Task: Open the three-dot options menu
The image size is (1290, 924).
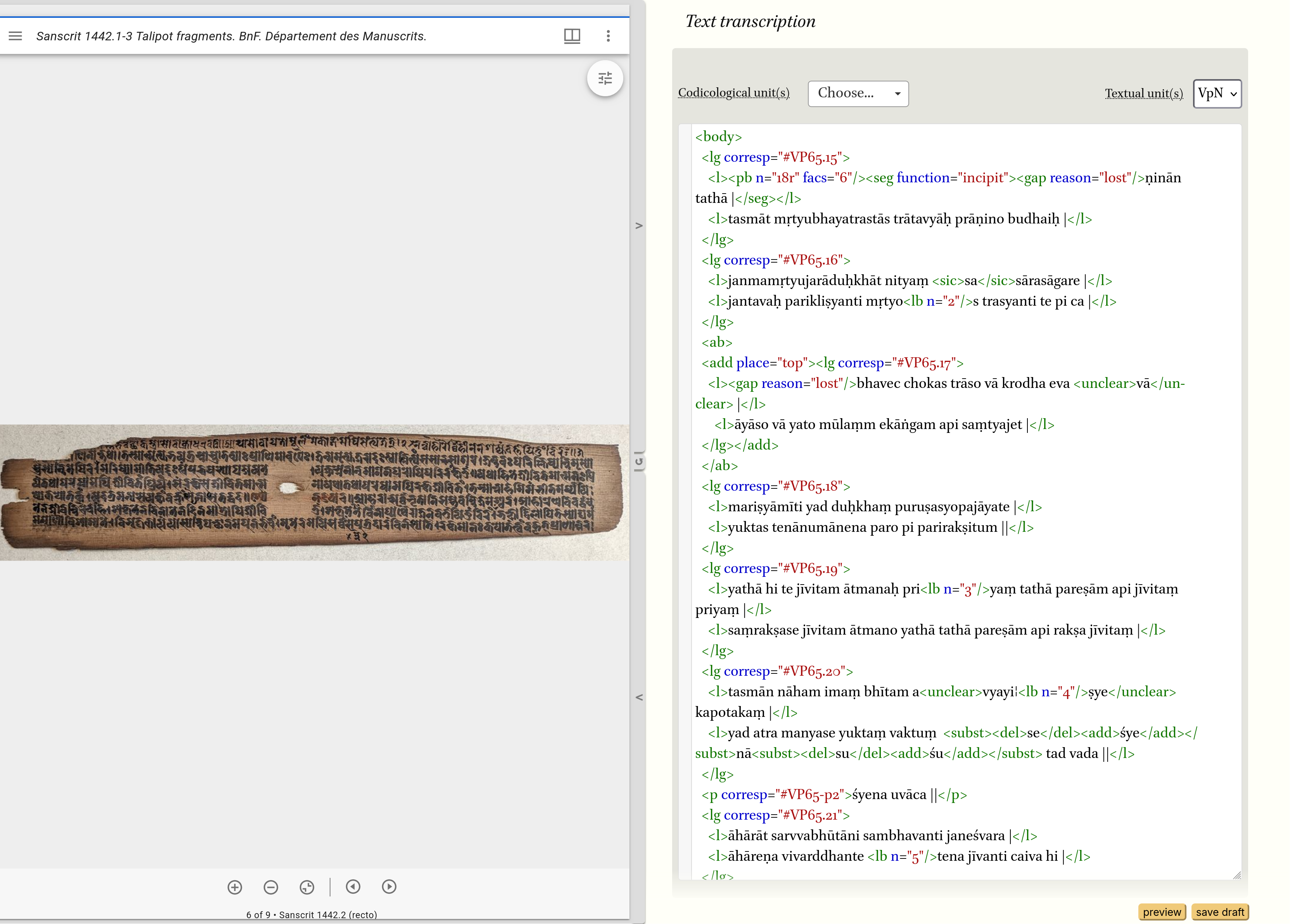Action: [x=608, y=36]
